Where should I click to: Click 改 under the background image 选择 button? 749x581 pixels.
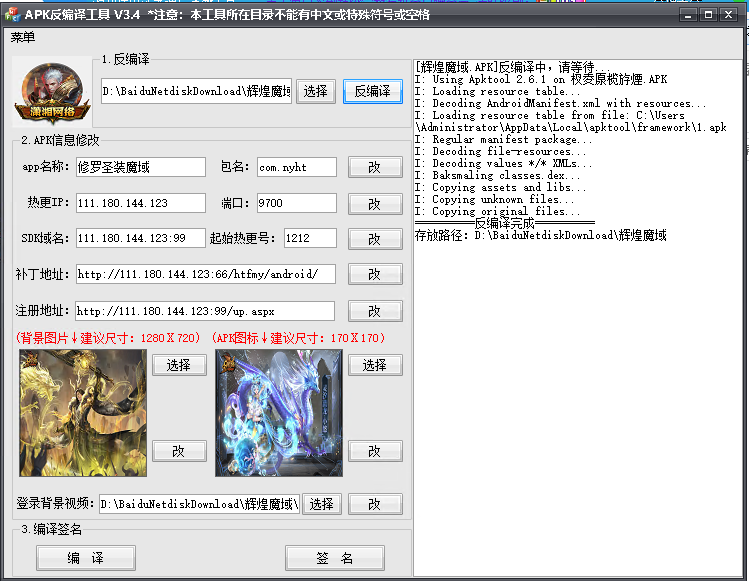tap(178, 451)
